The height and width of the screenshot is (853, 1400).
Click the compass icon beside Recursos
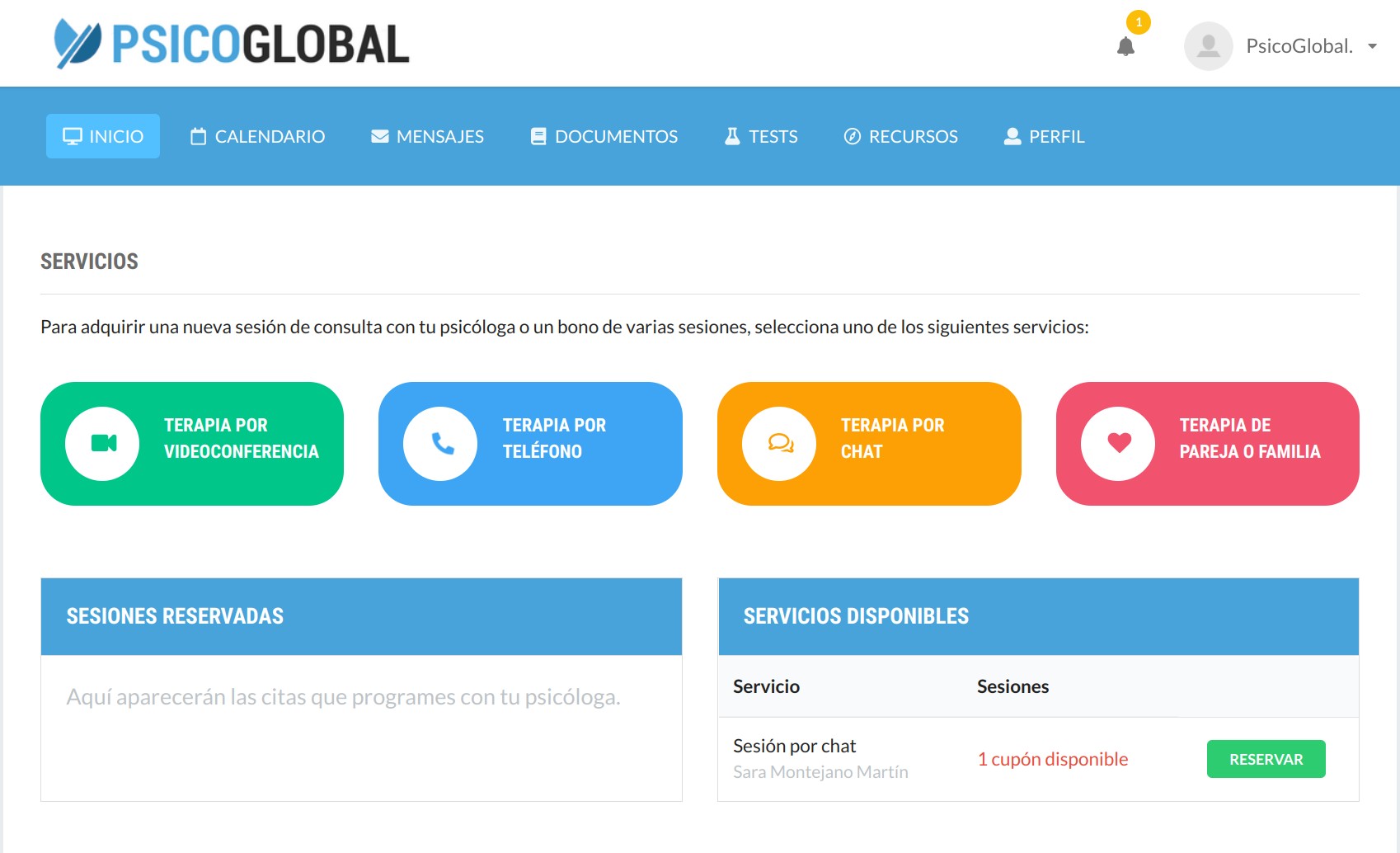pos(853,136)
